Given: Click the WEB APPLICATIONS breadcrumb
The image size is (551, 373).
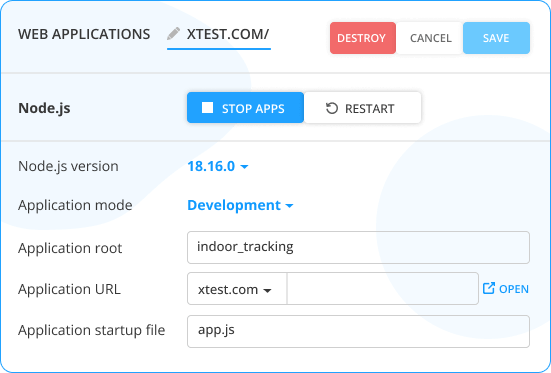Looking at the screenshot, I should tap(84, 34).
